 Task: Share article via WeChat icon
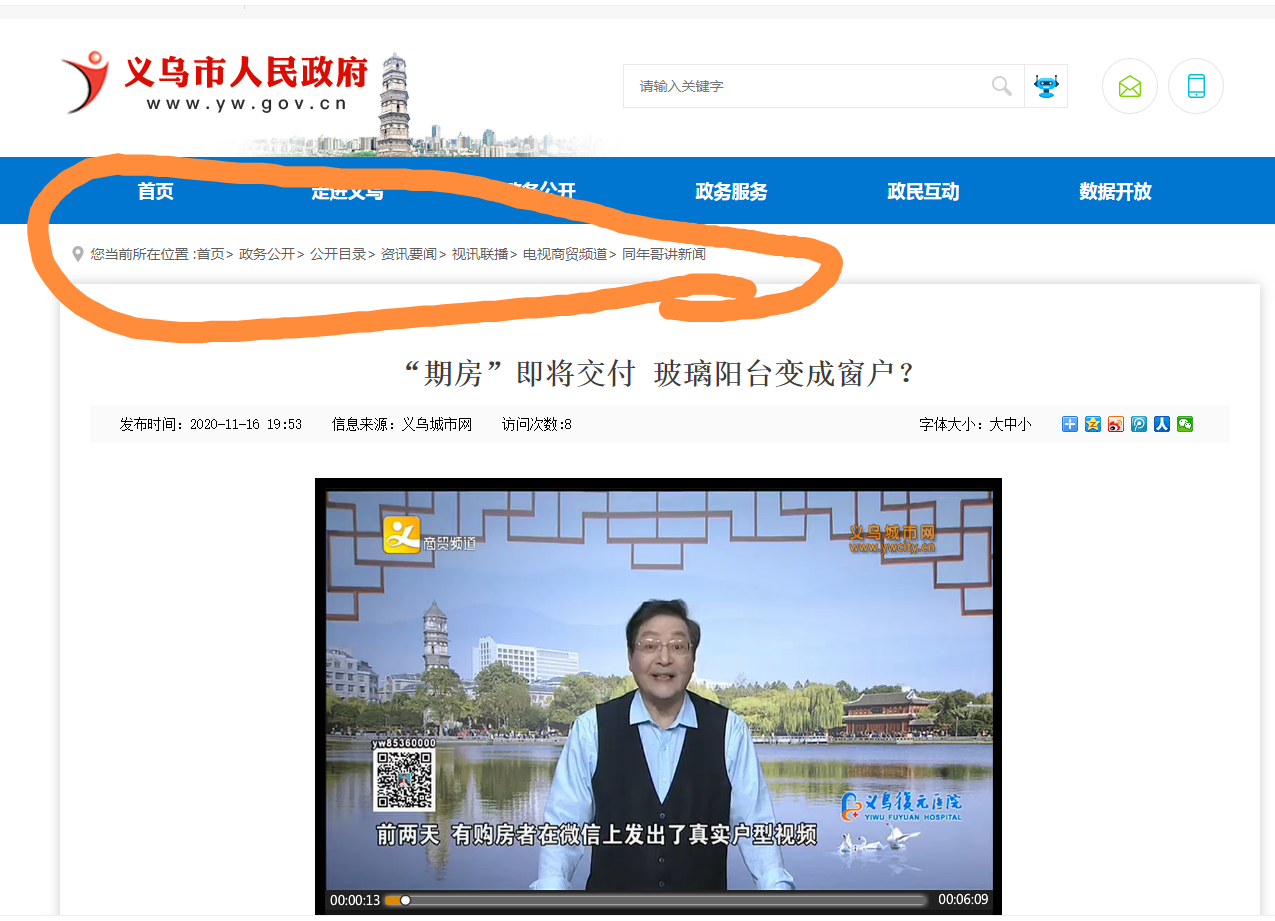click(1185, 424)
